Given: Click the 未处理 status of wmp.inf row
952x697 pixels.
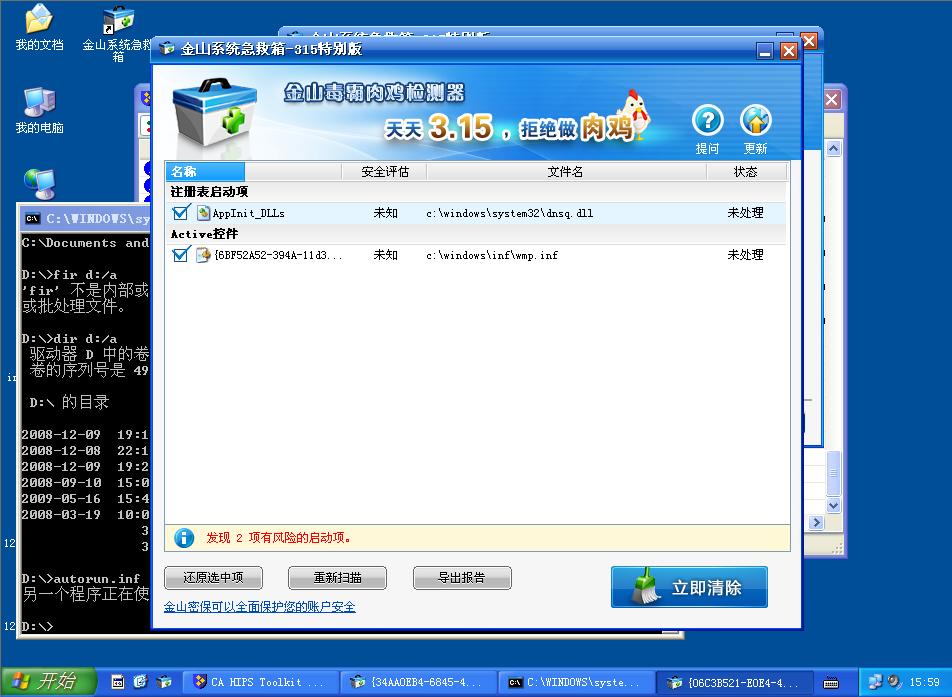Looking at the screenshot, I should [x=746, y=254].
